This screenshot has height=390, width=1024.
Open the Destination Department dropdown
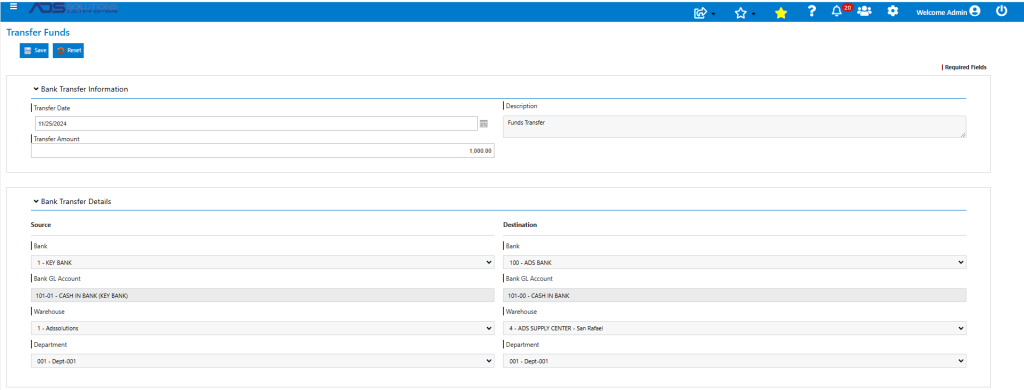[735, 361]
